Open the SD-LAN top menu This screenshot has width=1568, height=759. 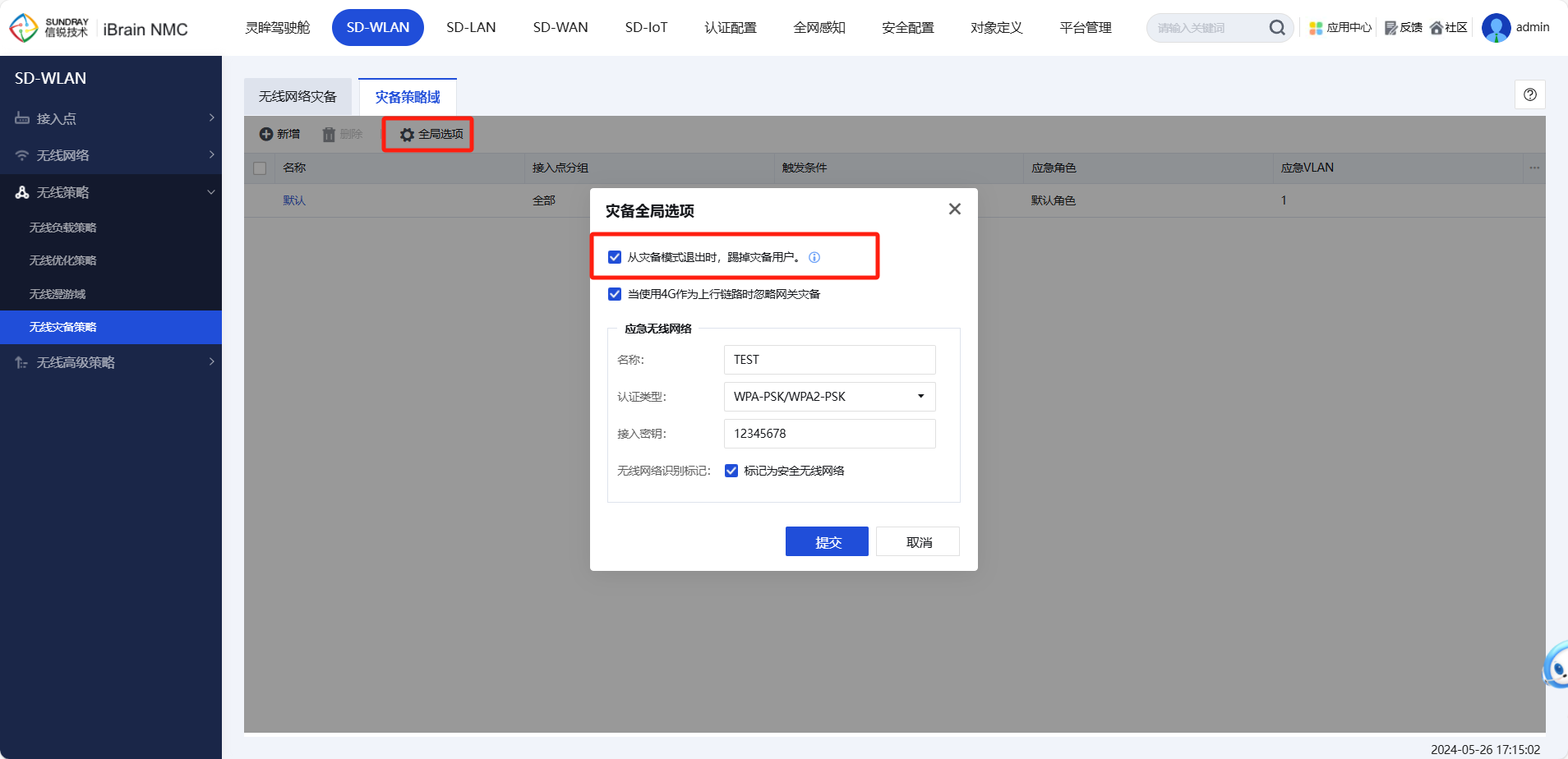click(471, 28)
